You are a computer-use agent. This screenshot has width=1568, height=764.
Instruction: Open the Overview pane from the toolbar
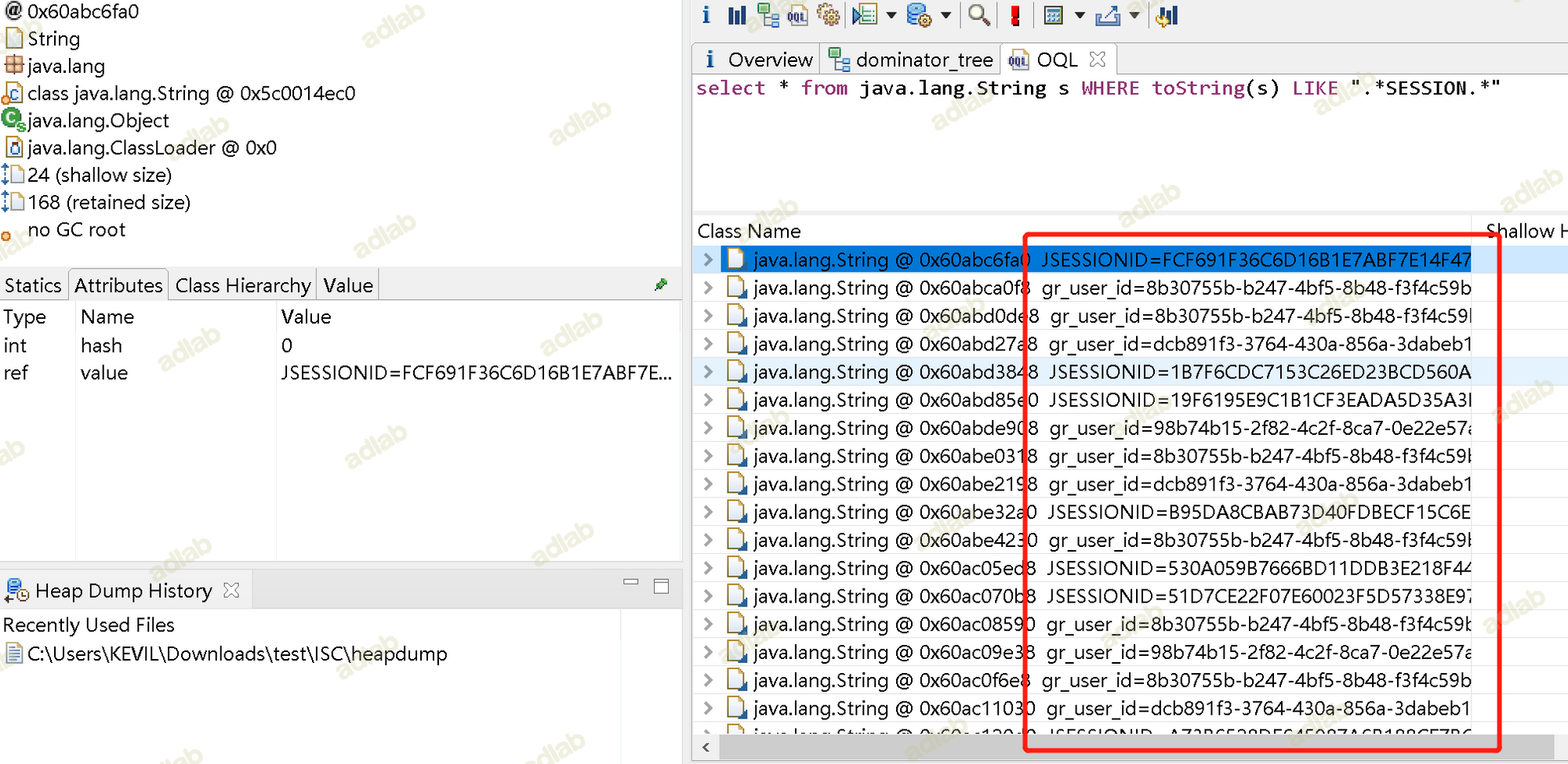[x=706, y=15]
